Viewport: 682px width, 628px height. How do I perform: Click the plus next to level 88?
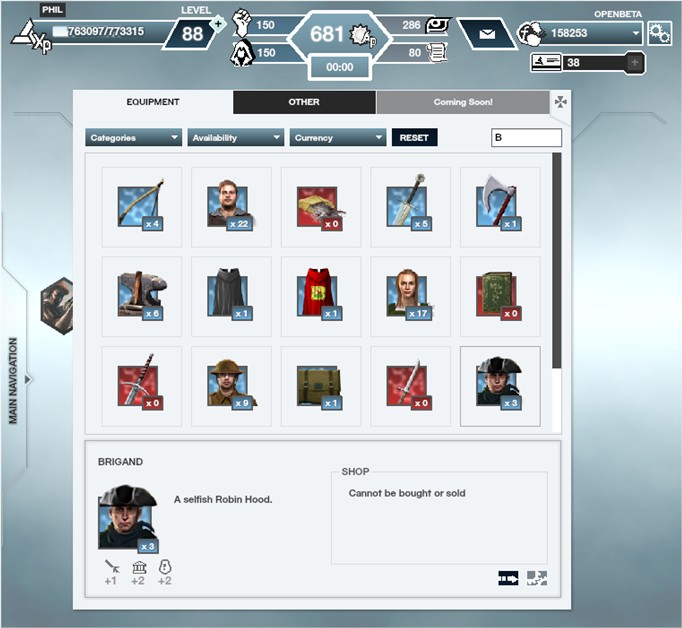218,24
